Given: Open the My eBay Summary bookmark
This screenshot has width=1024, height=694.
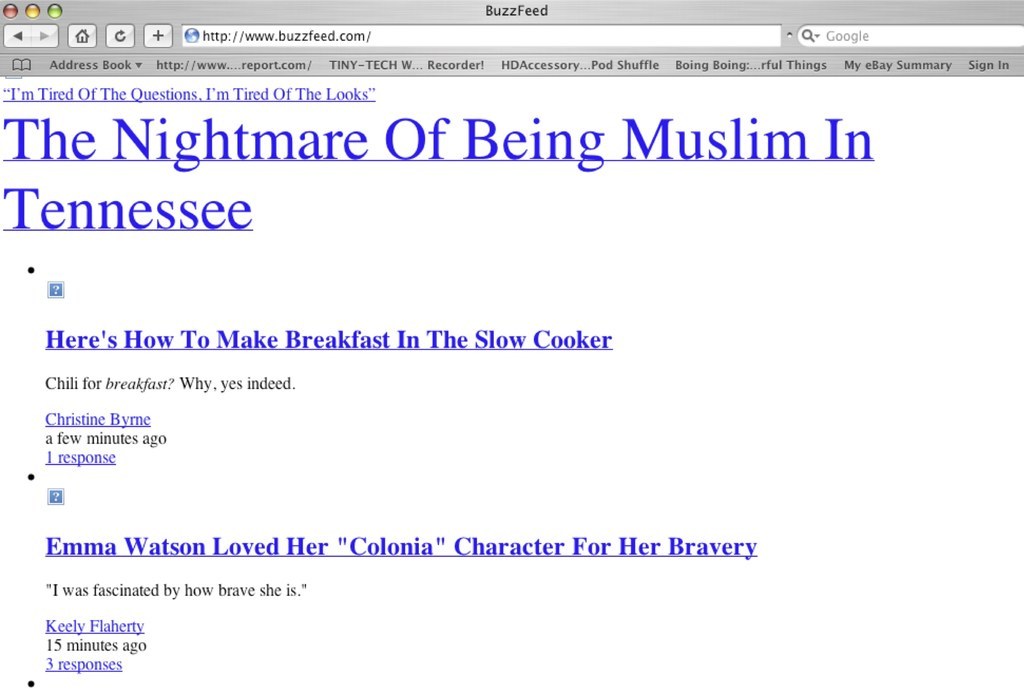Looking at the screenshot, I should (897, 65).
